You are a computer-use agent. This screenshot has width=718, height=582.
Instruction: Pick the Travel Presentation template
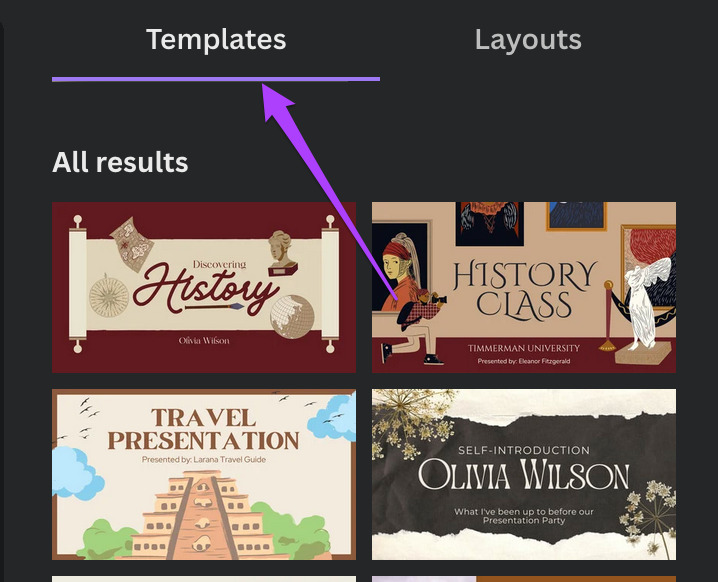pos(203,474)
